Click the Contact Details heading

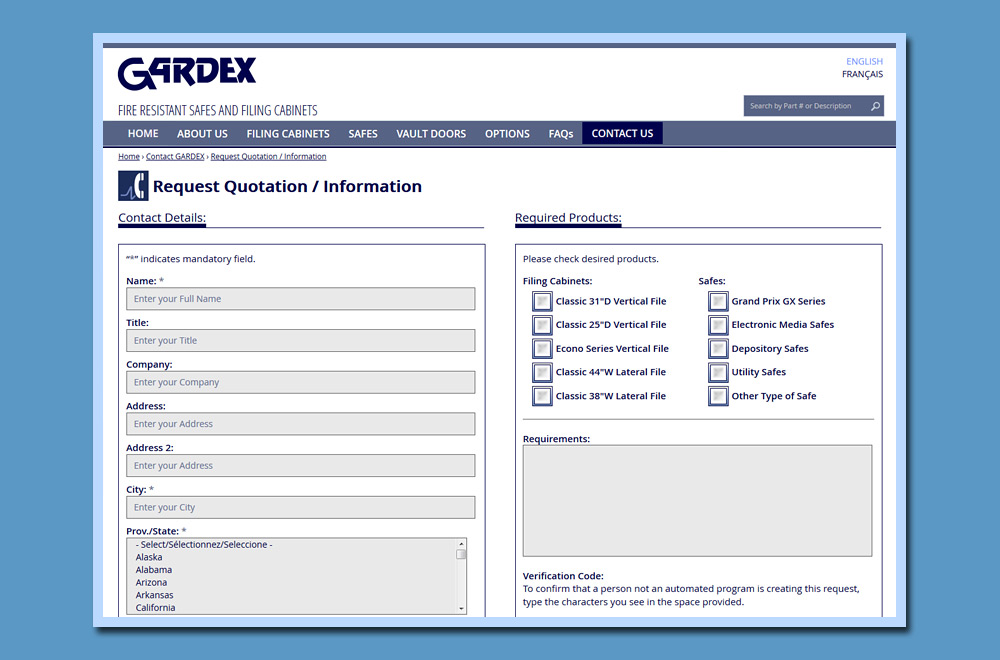[162, 217]
